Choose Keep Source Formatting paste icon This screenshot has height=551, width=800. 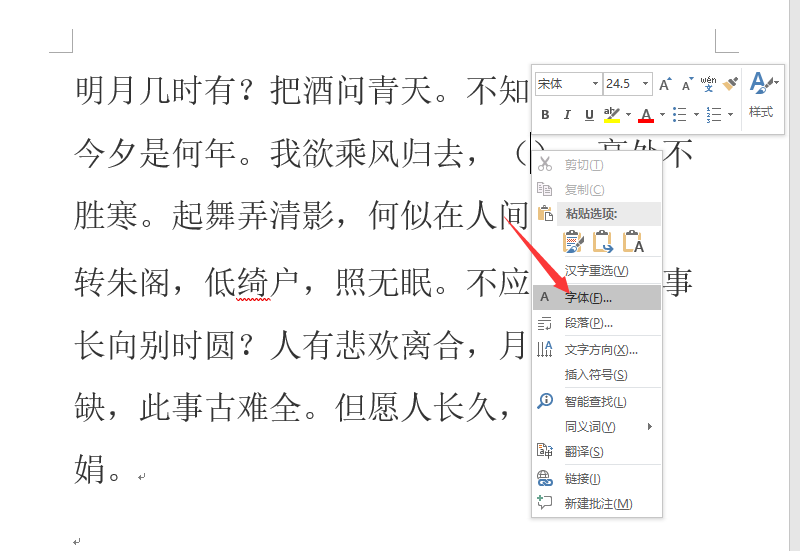click(573, 242)
